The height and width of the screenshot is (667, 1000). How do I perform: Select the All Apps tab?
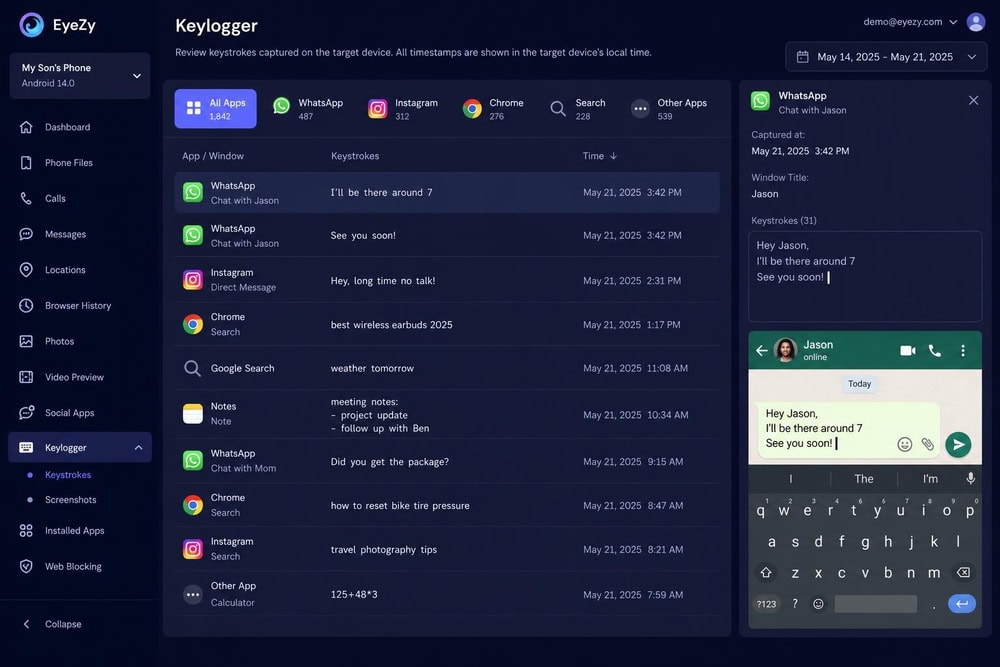[x=216, y=108]
